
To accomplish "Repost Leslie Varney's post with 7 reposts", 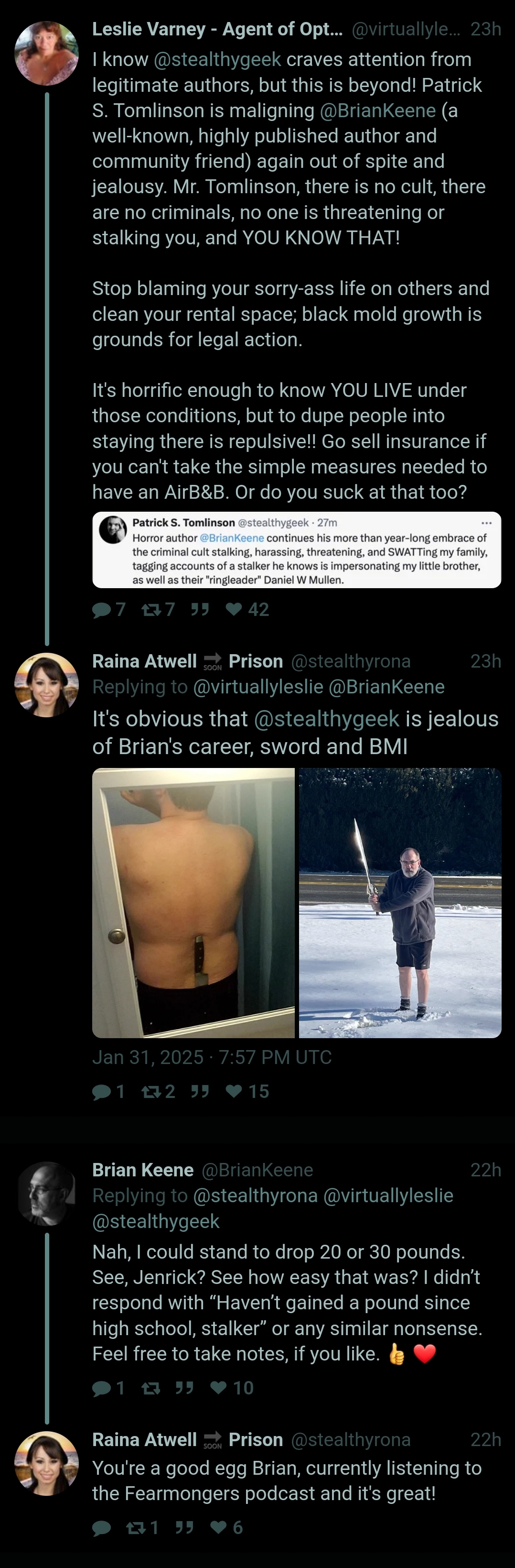I will pos(158,609).
